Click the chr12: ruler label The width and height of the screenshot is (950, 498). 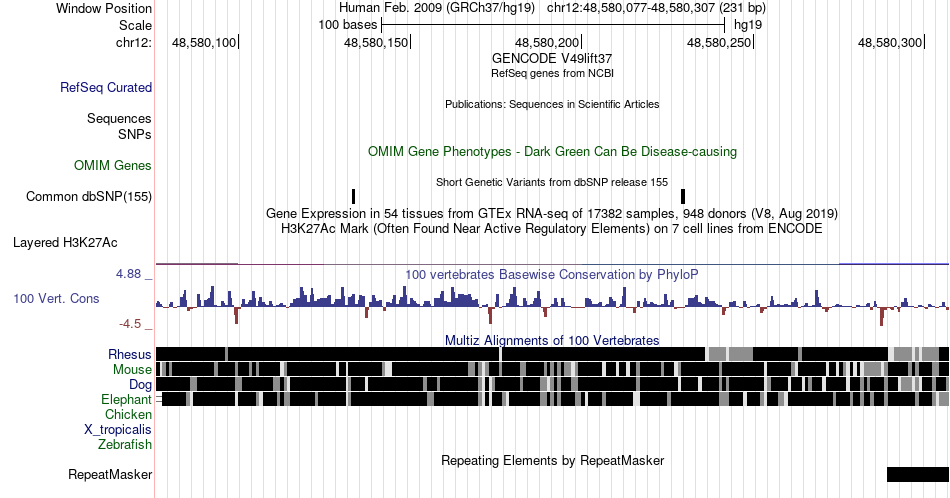(134, 42)
